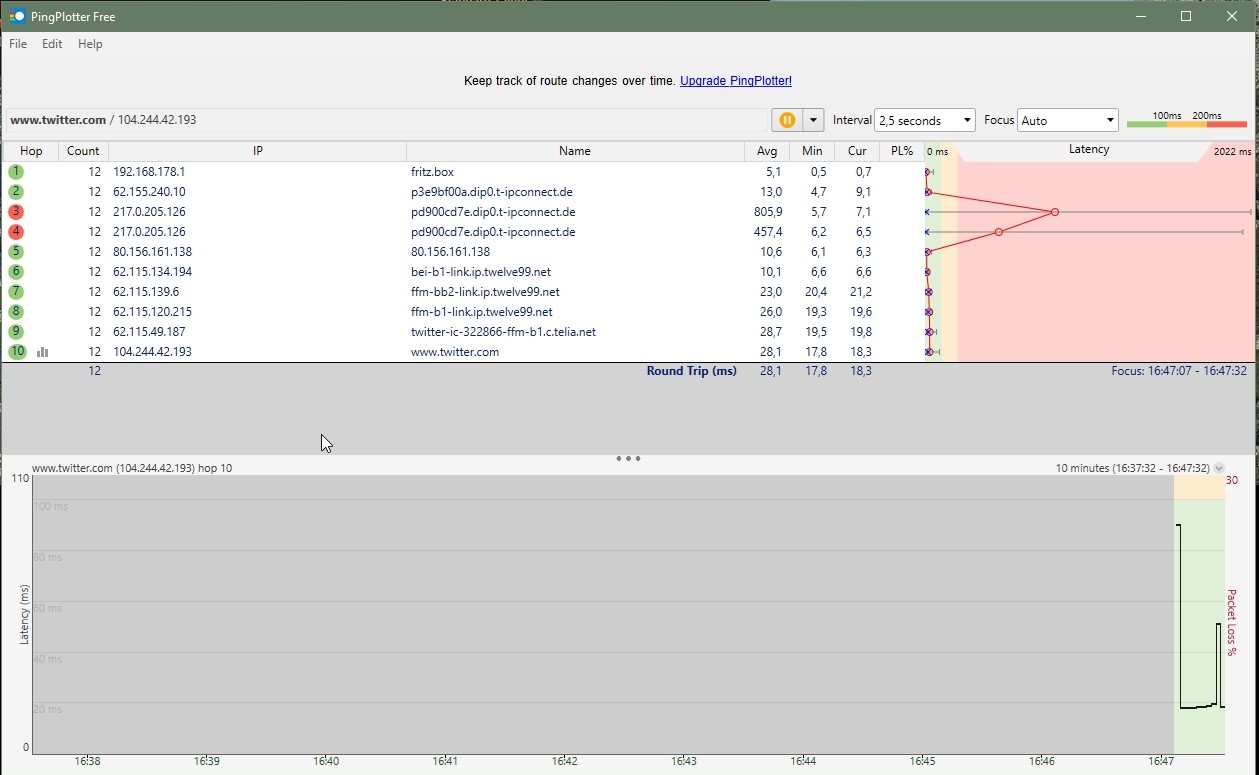This screenshot has height=775, width=1259.
Task: Select hop 10 green circle icon
Action: (x=17, y=352)
